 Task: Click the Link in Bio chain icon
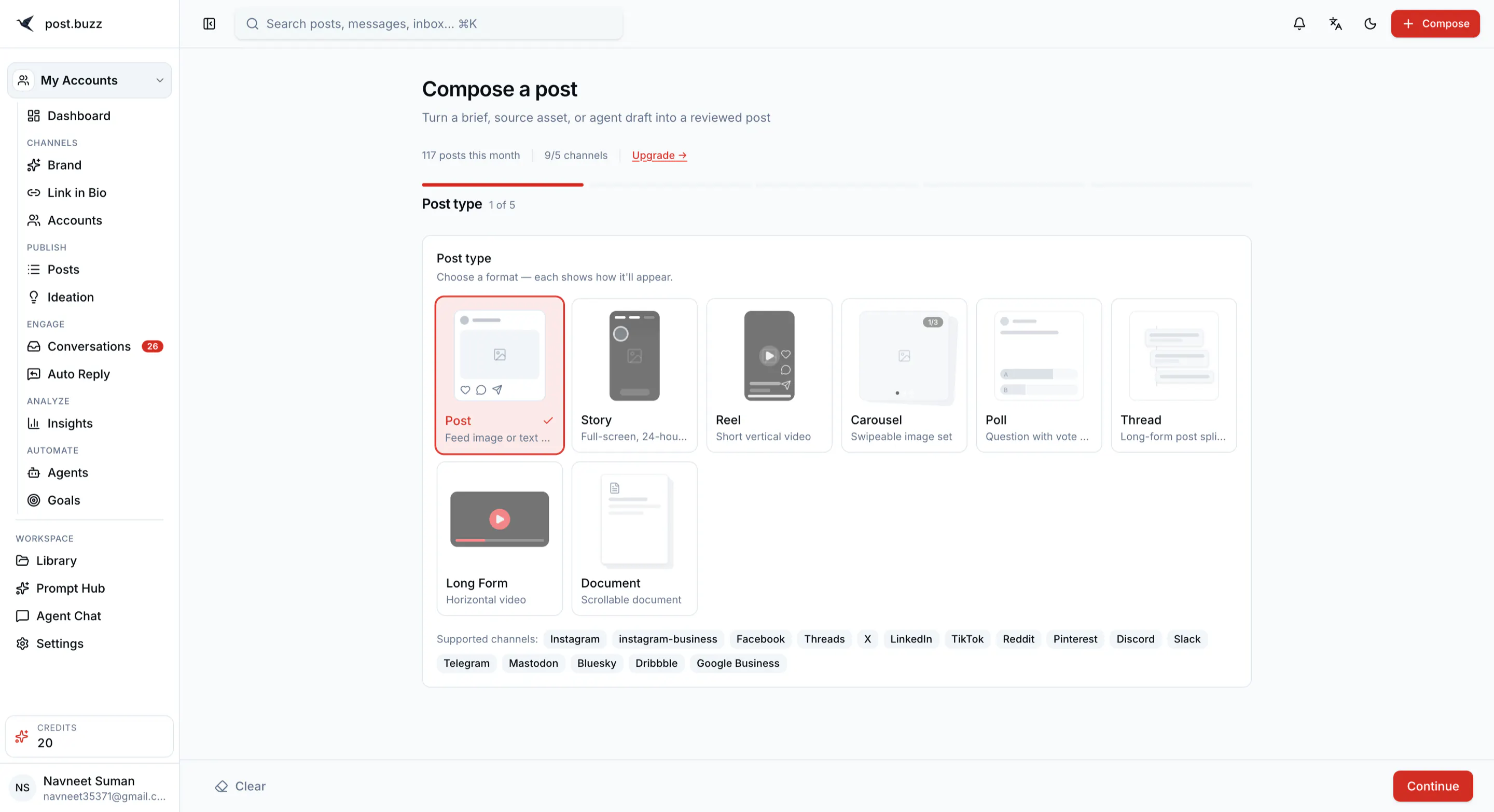coord(34,192)
